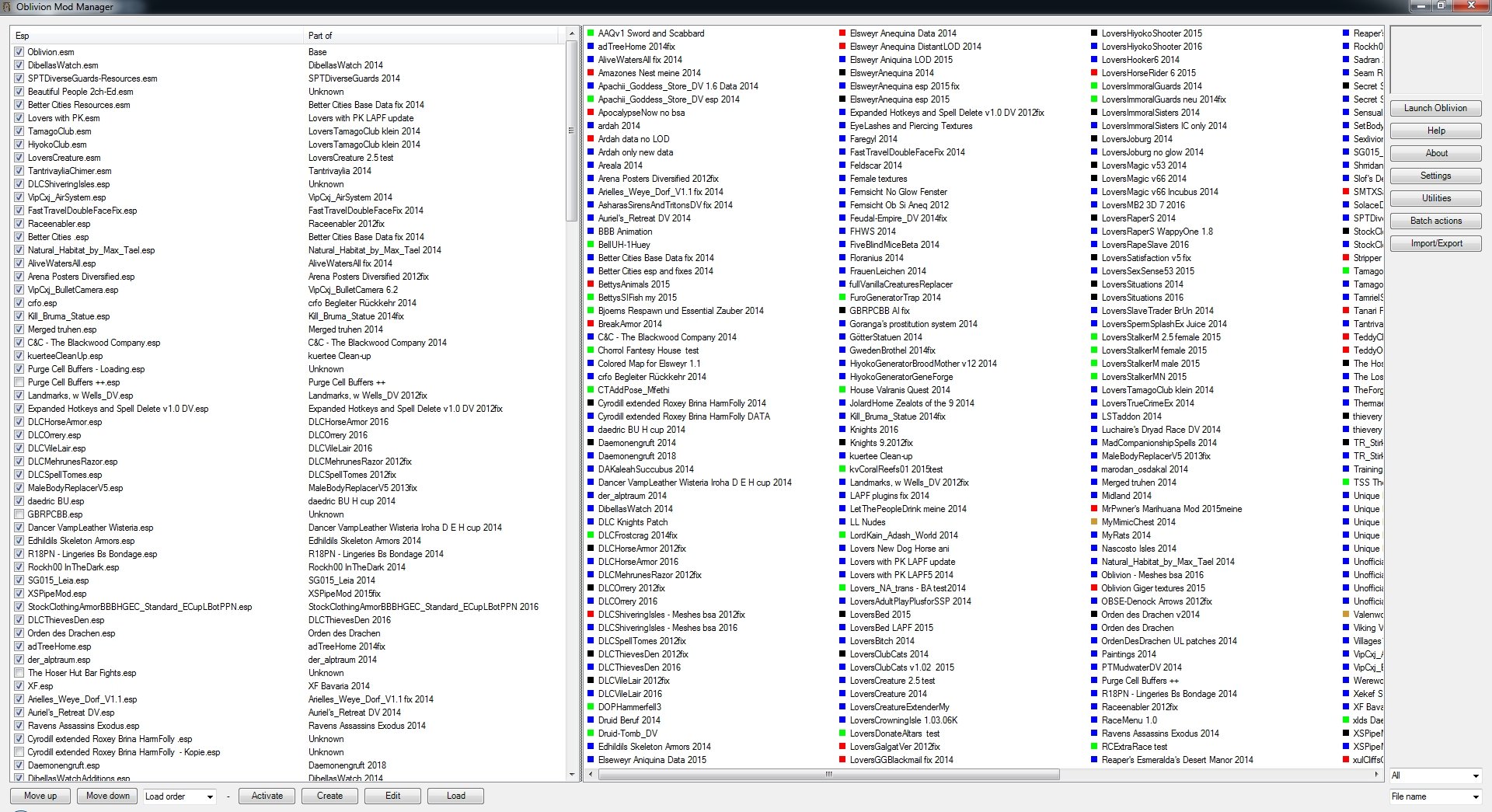
Task: Click the Load button
Action: pos(456,796)
